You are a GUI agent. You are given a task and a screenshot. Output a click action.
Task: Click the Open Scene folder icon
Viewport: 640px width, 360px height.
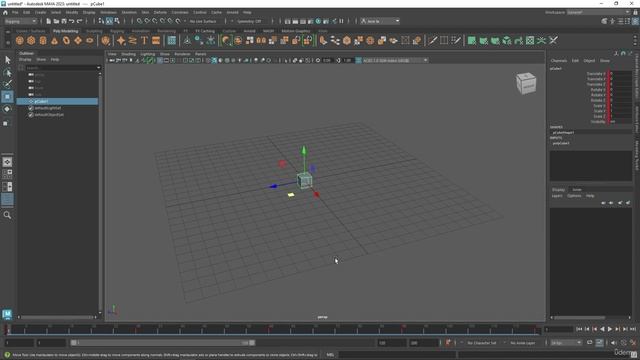(x=56, y=21)
